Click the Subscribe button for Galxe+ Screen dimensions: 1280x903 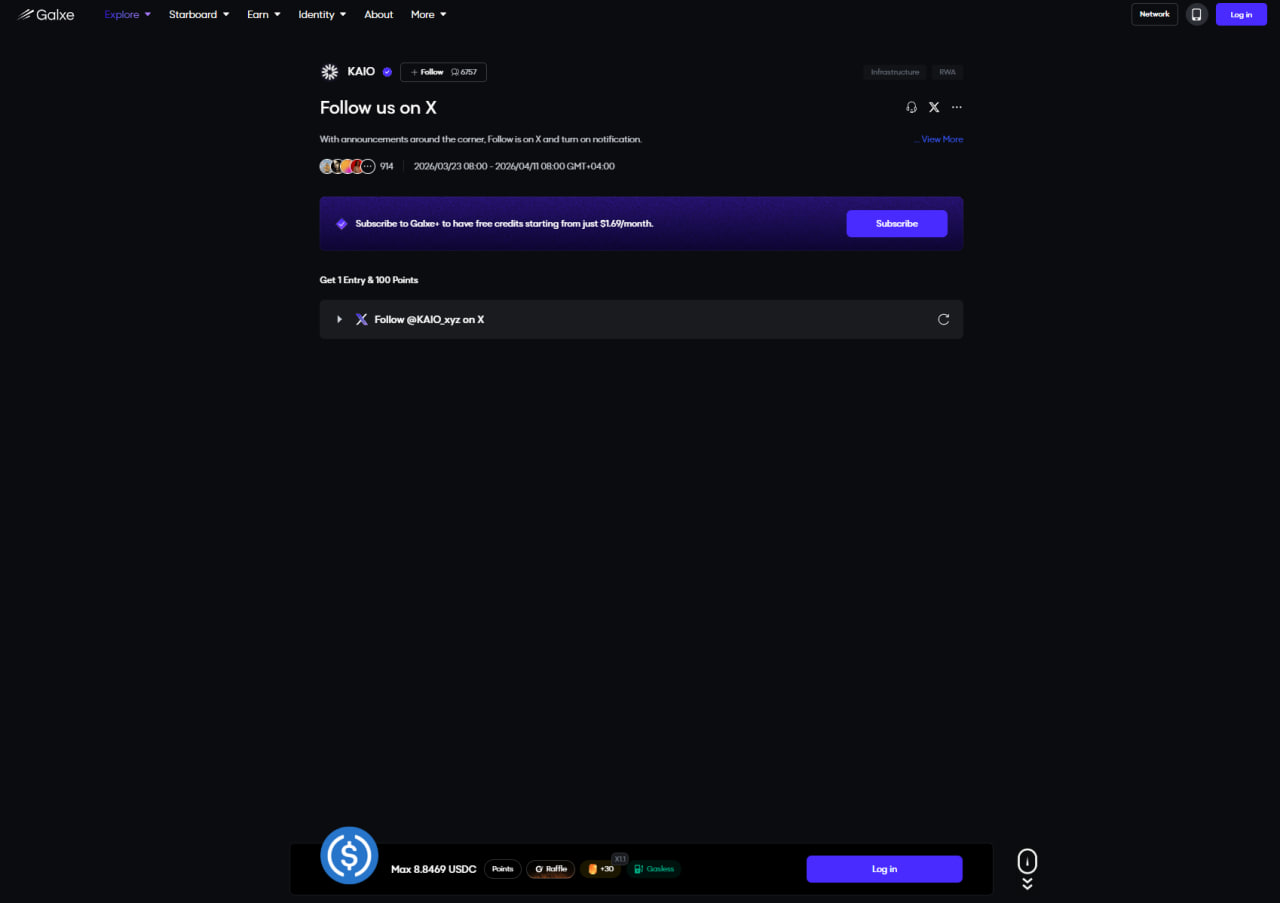pos(897,223)
